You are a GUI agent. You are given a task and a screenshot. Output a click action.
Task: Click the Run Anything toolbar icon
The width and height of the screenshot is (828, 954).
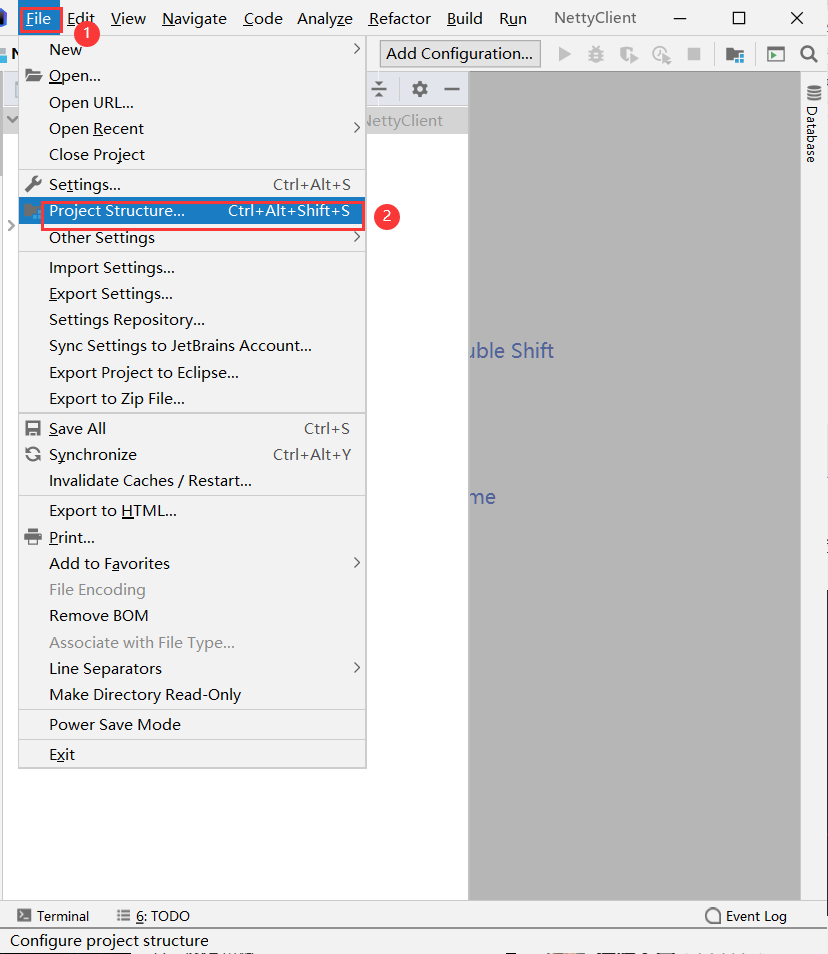point(776,55)
